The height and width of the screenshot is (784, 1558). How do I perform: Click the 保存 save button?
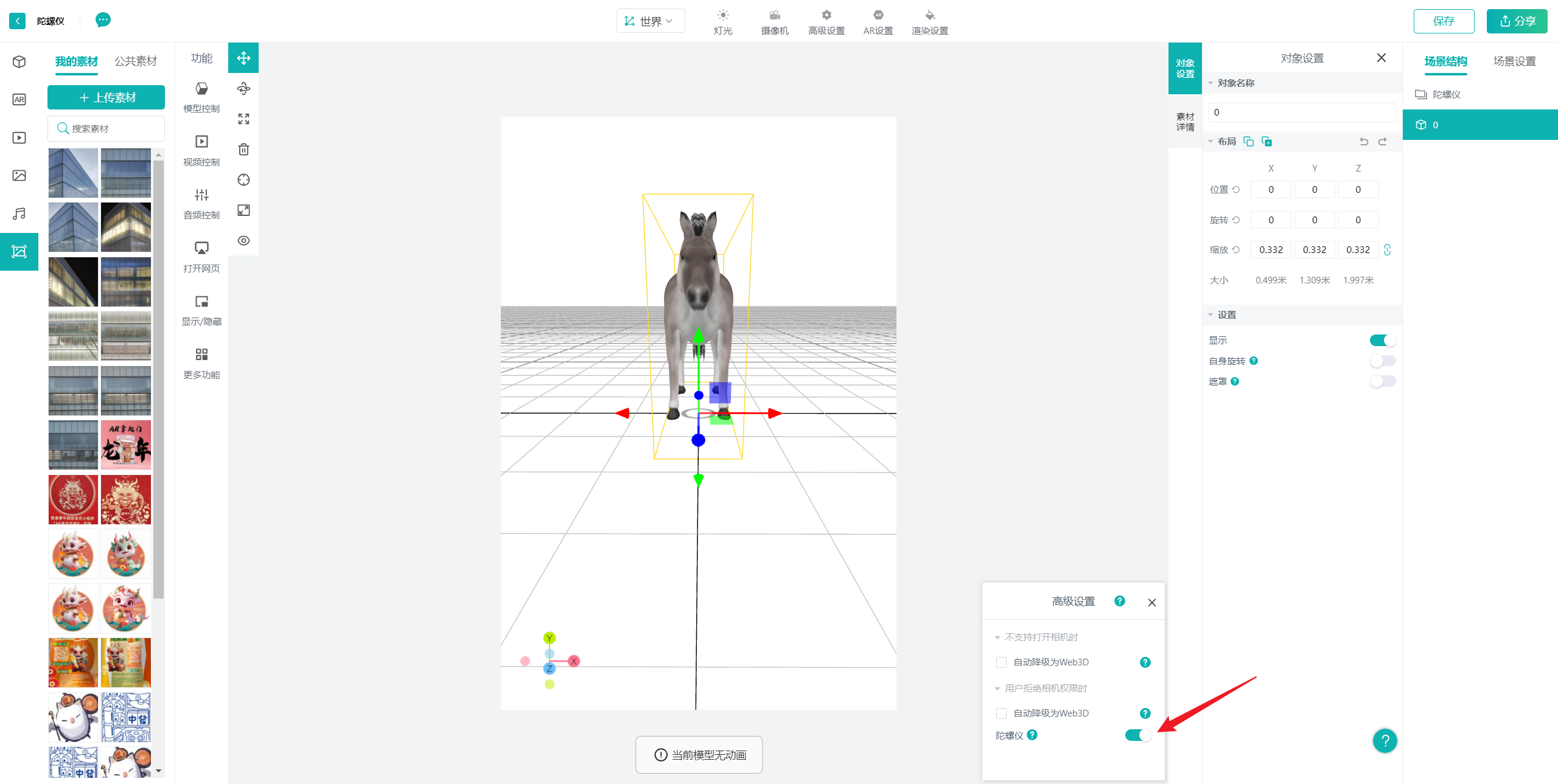point(1443,21)
